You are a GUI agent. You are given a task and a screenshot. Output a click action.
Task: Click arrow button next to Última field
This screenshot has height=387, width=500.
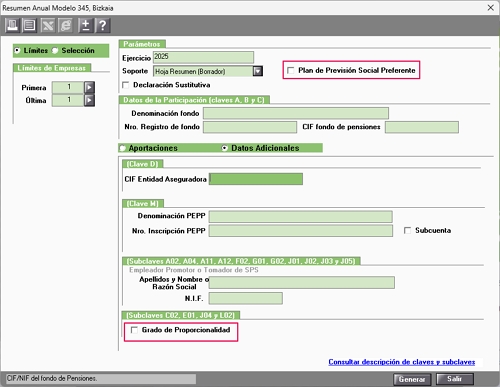tap(89, 100)
